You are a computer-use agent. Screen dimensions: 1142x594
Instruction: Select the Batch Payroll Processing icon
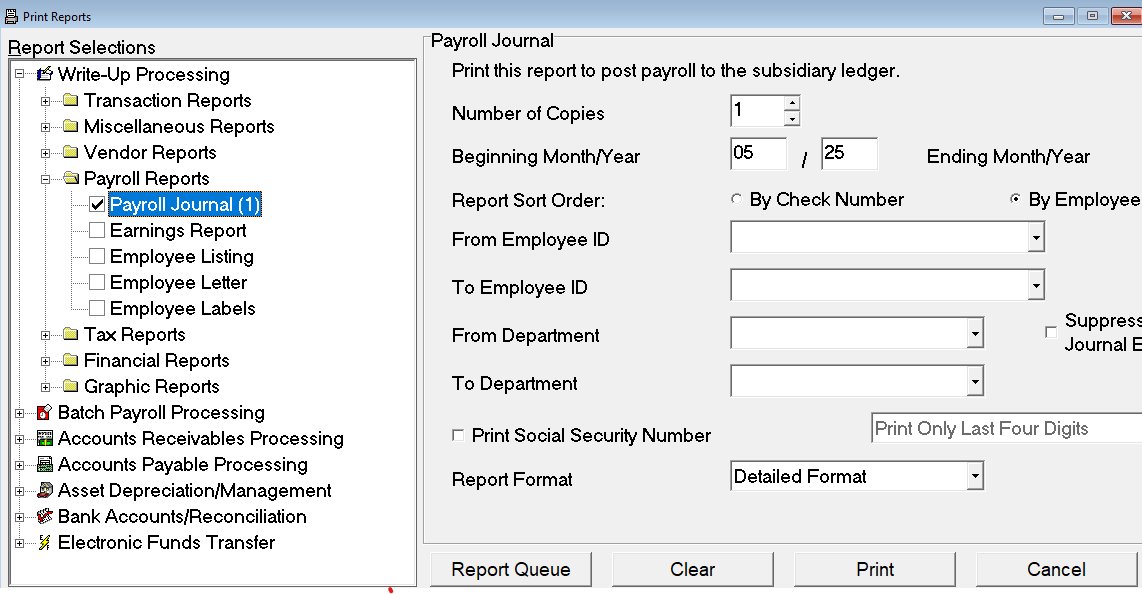click(43, 412)
